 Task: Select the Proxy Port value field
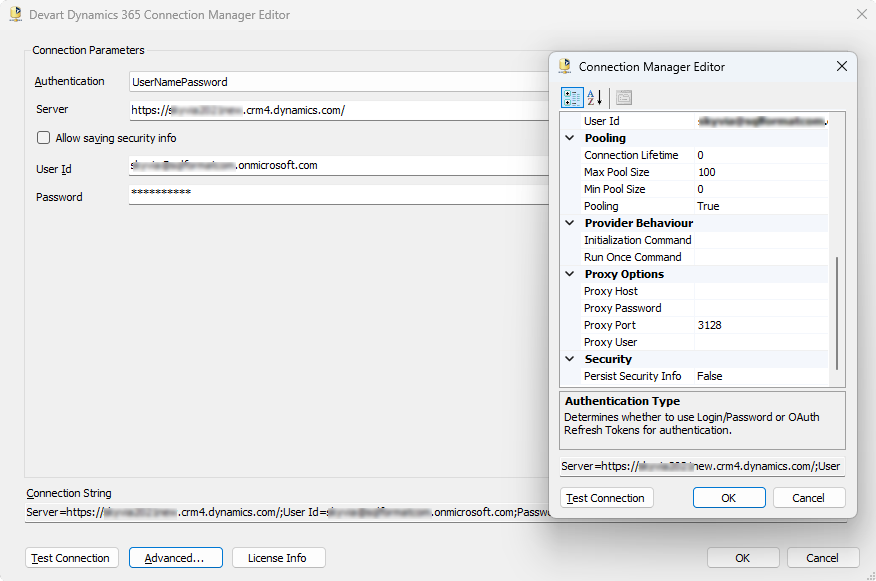pyautogui.click(x=760, y=325)
